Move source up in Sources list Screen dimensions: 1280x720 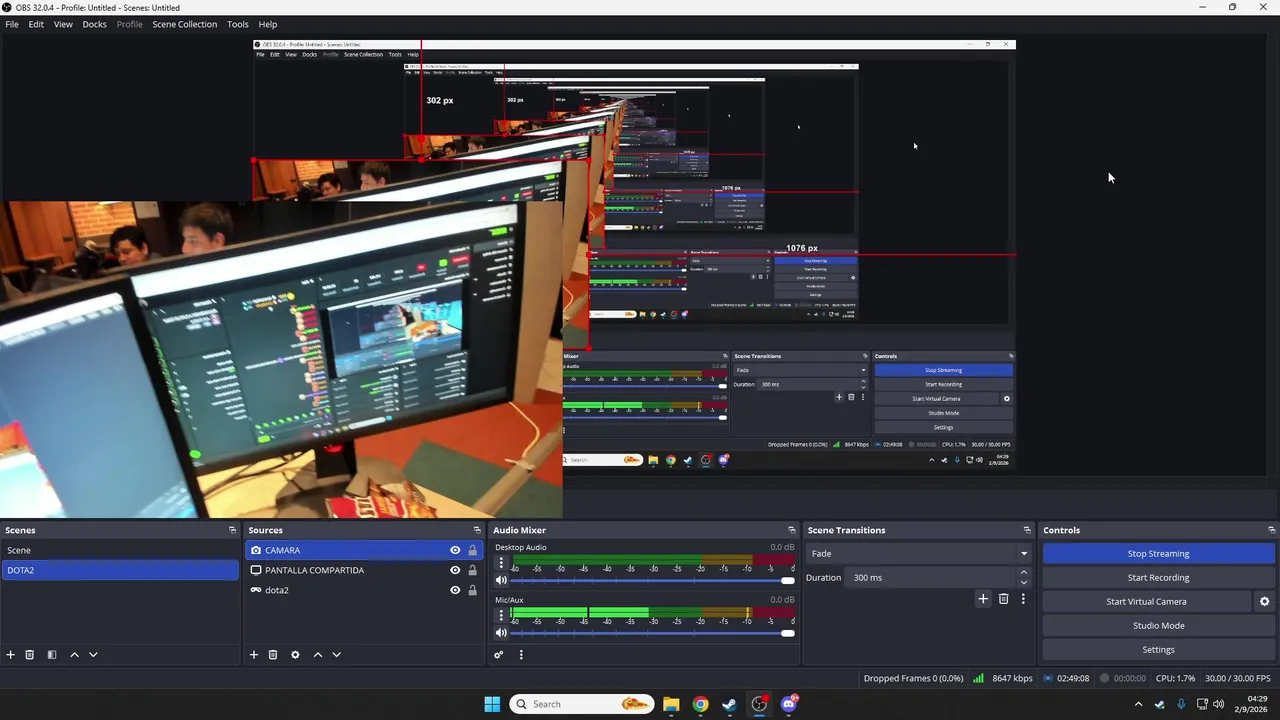click(318, 655)
